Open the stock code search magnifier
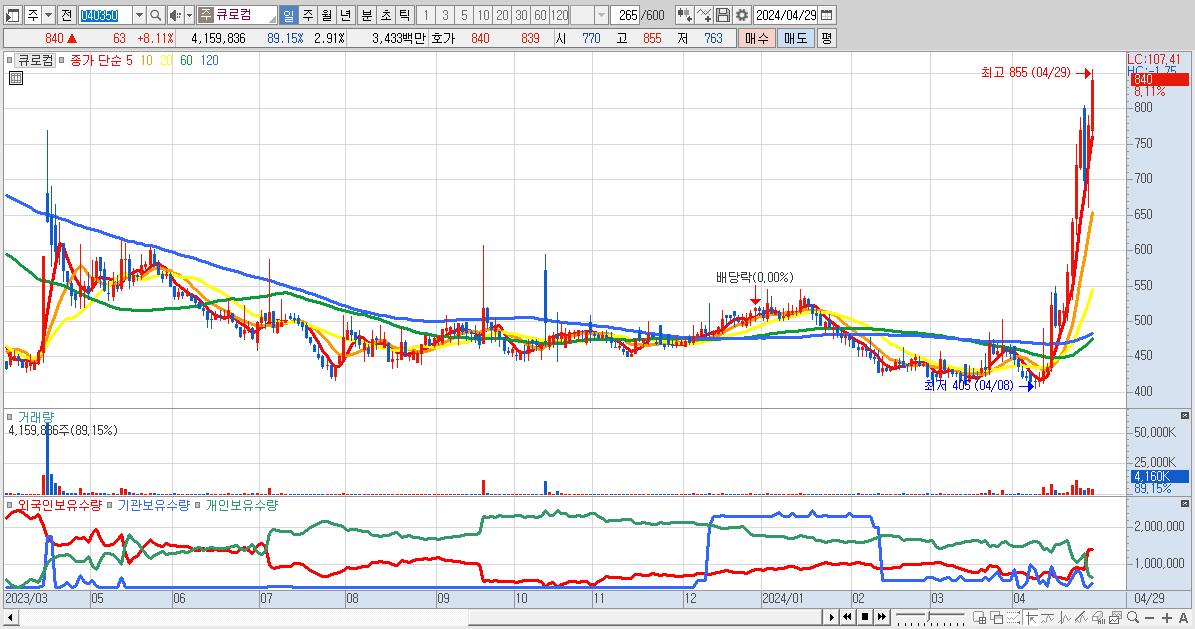This screenshot has width=1195, height=629. pyautogui.click(x=155, y=15)
